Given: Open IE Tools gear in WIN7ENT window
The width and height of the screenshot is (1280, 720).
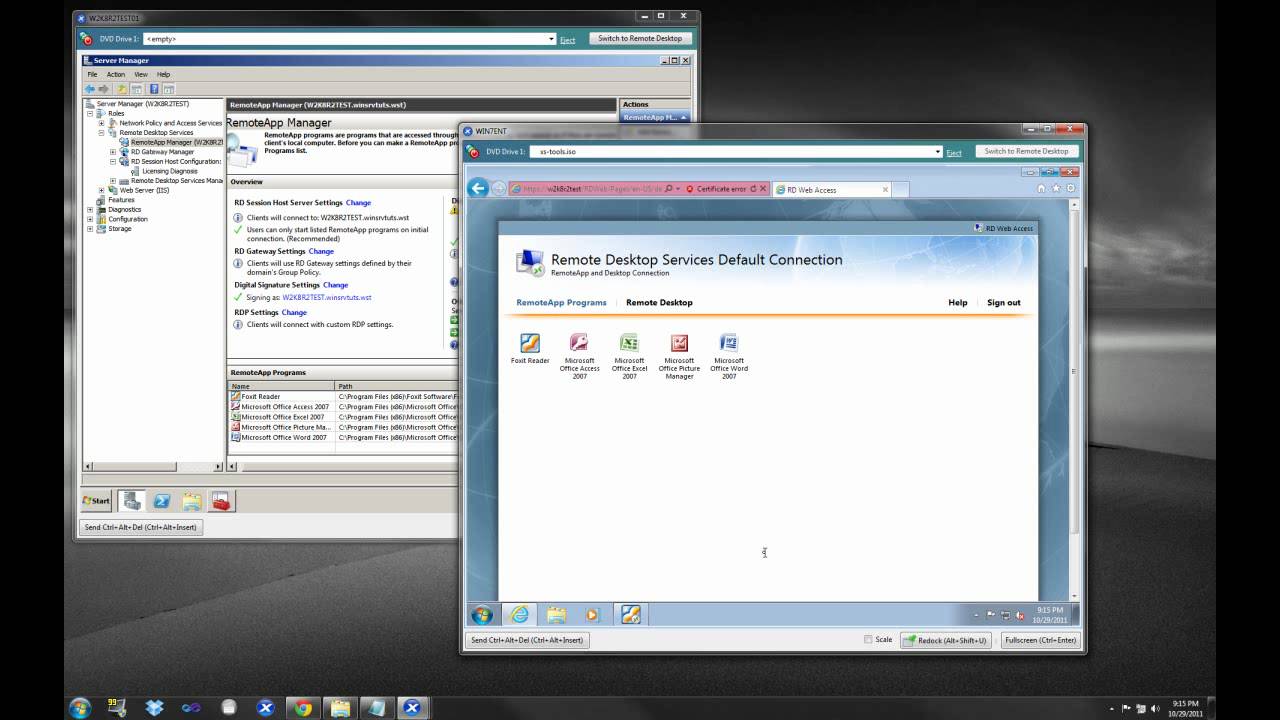Looking at the screenshot, I should click(1070, 188).
